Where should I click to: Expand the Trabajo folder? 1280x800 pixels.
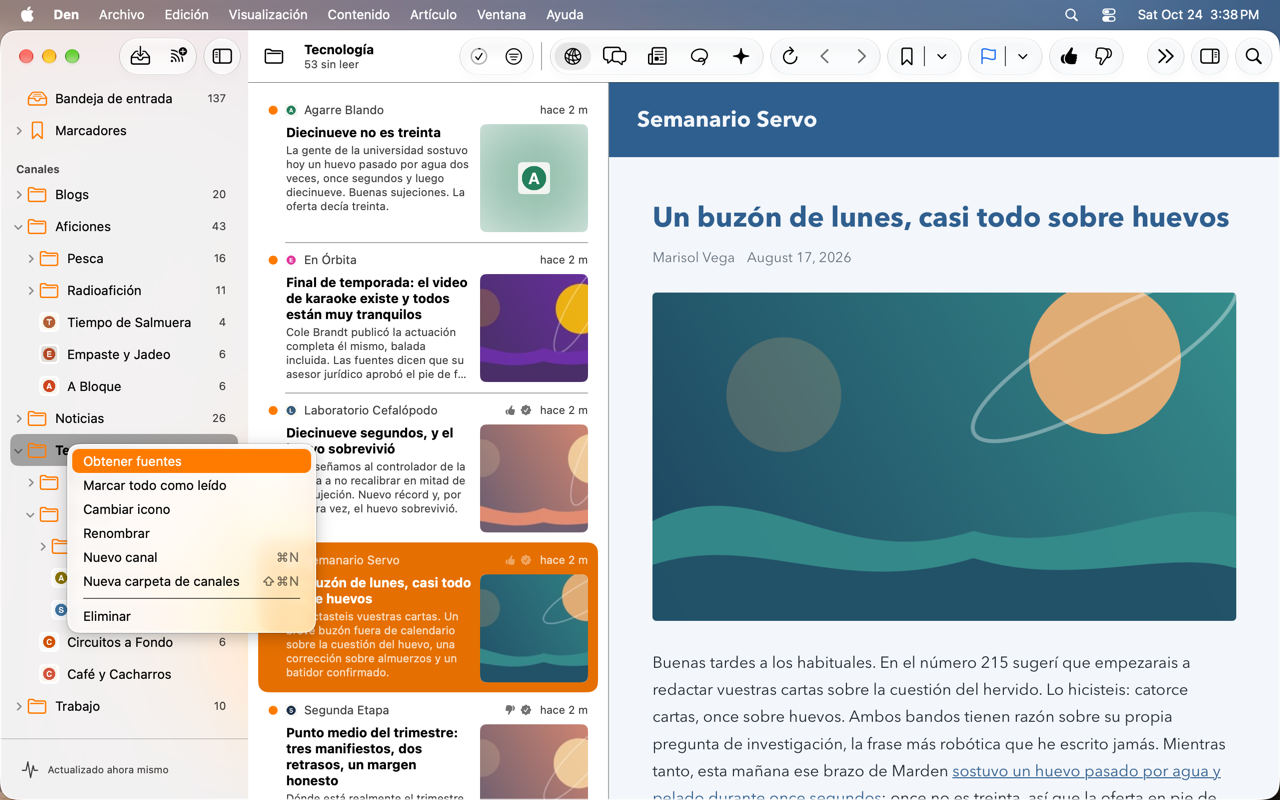click(19, 707)
